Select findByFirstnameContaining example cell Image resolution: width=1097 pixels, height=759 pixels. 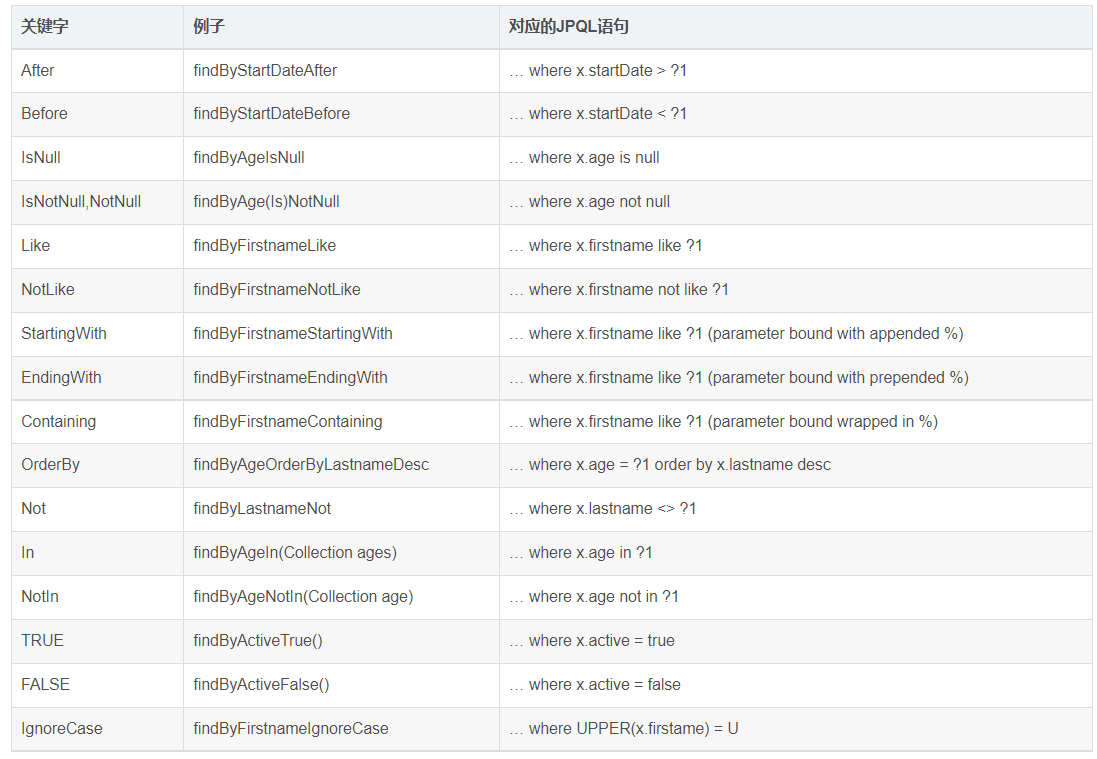(x=341, y=422)
